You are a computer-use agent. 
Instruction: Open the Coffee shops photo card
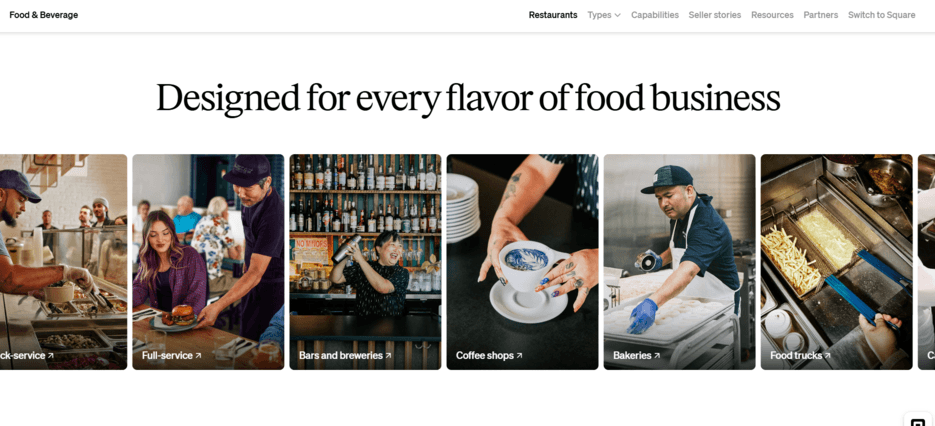coord(522,262)
